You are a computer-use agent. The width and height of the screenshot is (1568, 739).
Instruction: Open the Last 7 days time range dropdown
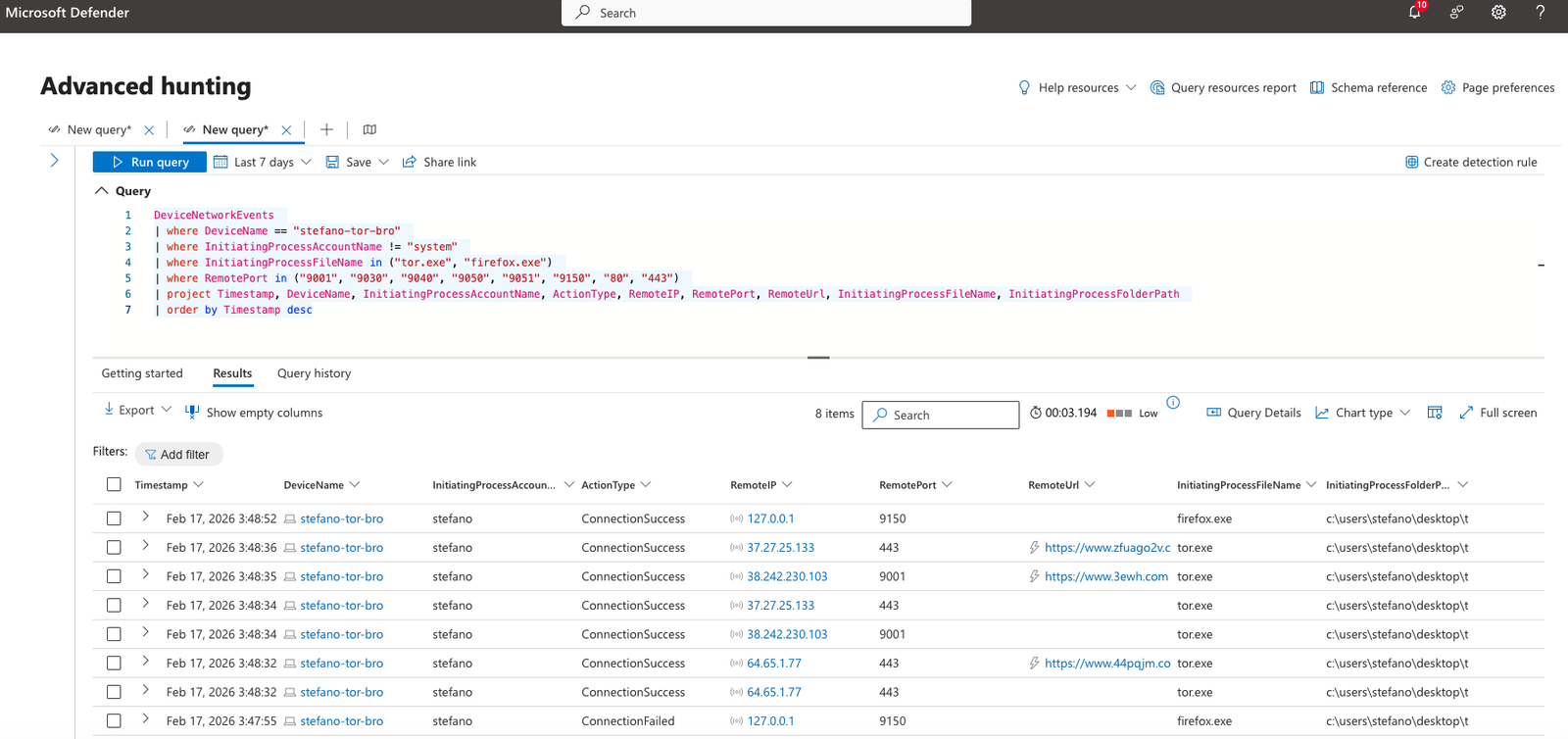coord(263,162)
